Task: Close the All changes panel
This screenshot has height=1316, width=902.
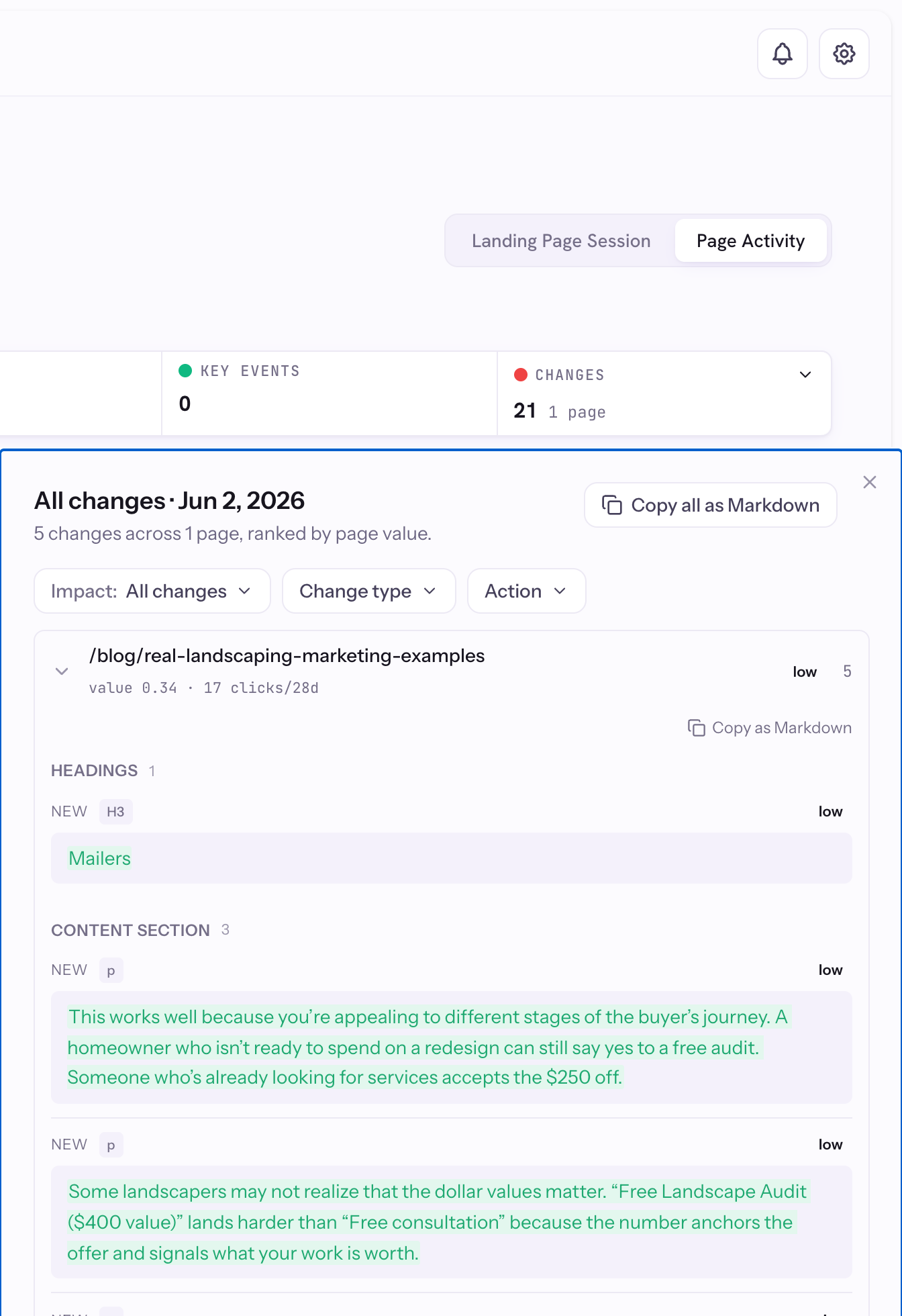Action: point(870,482)
